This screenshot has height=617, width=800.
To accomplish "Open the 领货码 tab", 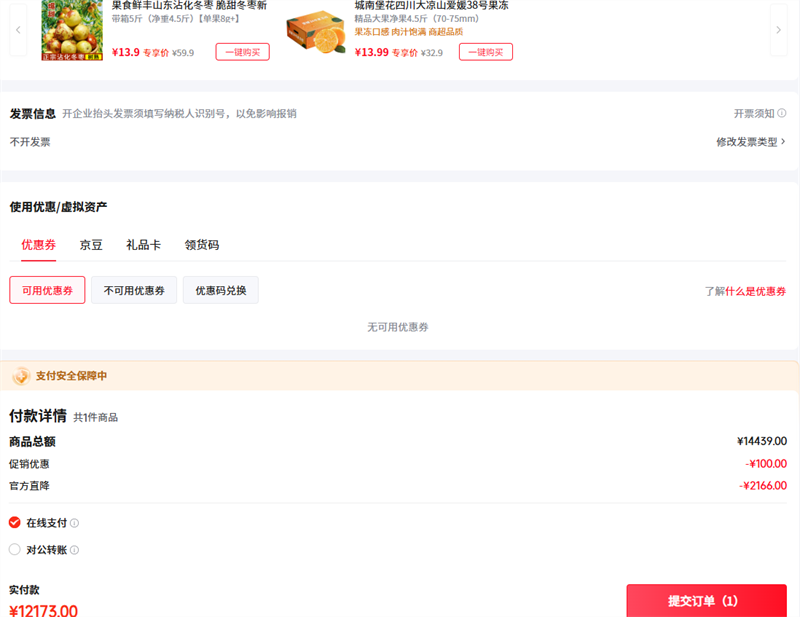I will (201, 245).
